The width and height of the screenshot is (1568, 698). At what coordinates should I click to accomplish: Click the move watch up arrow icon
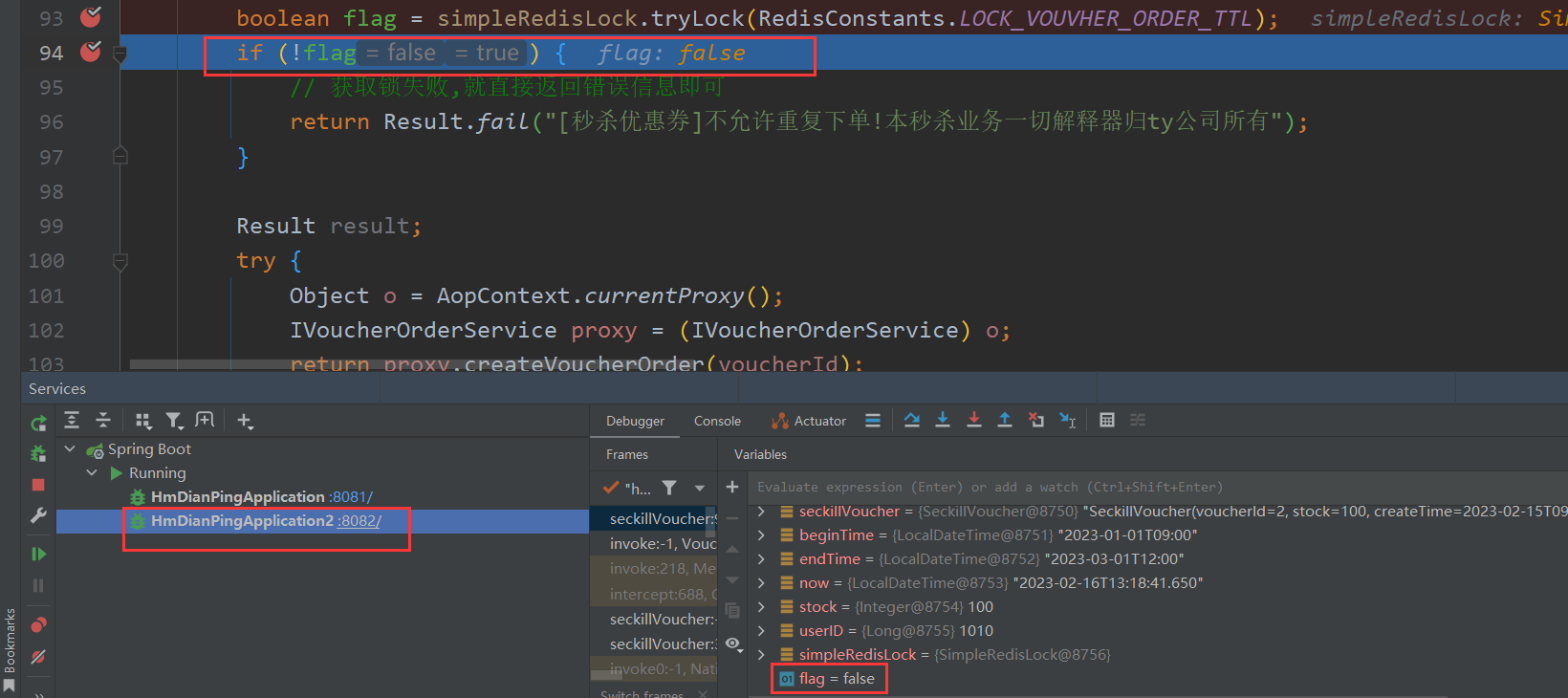click(x=732, y=549)
